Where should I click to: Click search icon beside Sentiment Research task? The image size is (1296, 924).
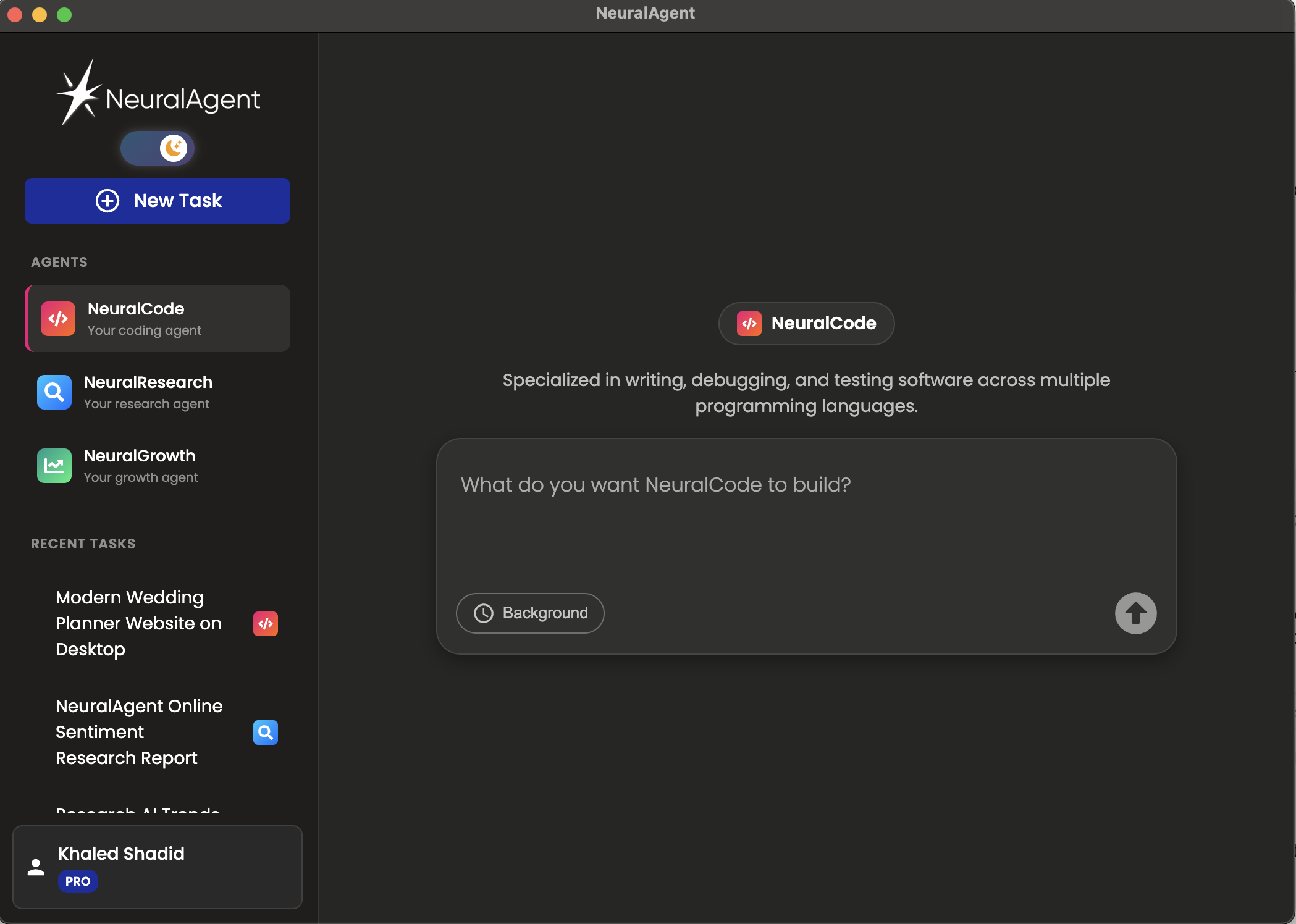coord(266,733)
